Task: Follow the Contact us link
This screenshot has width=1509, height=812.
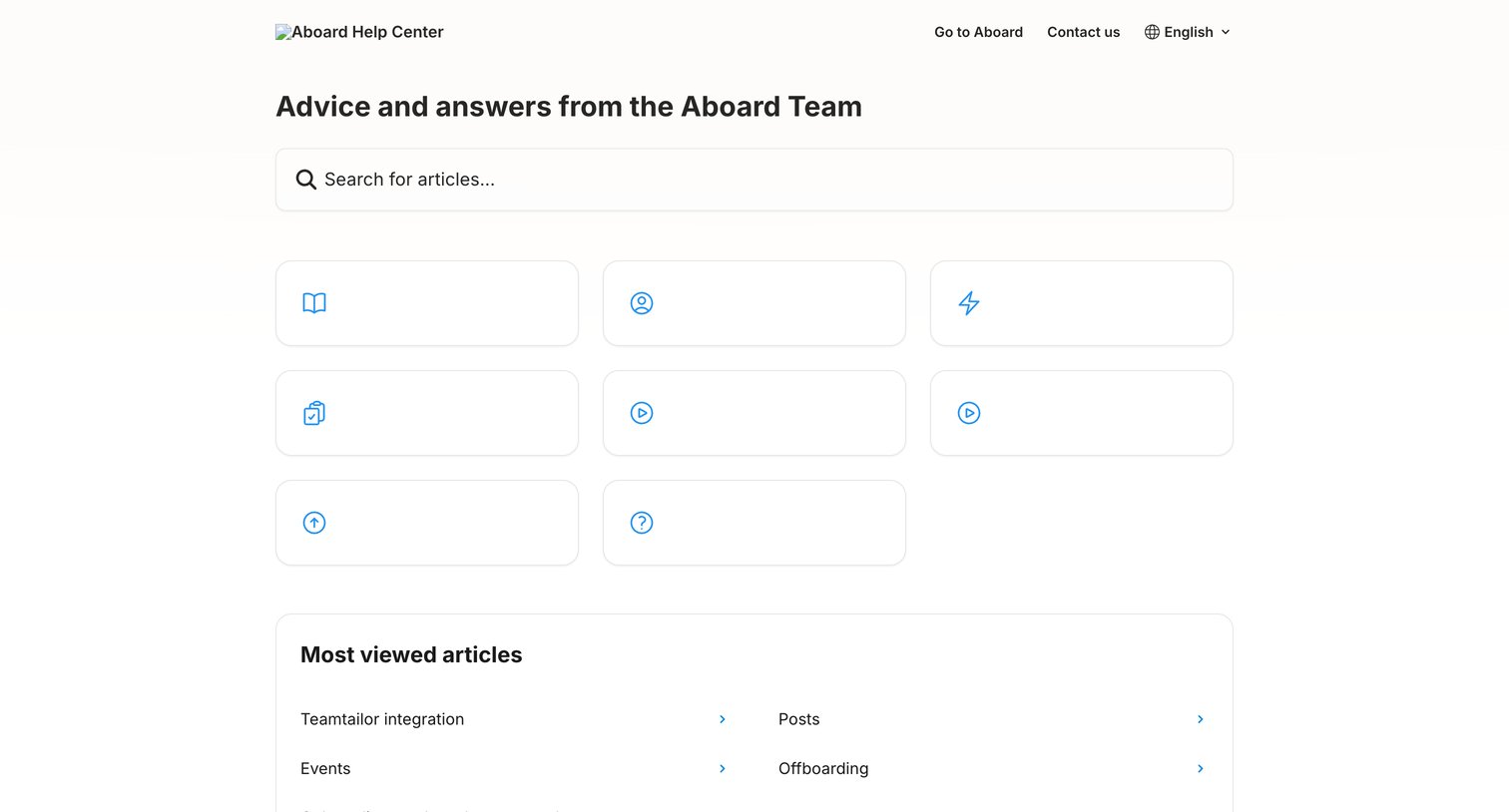Action: [x=1083, y=32]
